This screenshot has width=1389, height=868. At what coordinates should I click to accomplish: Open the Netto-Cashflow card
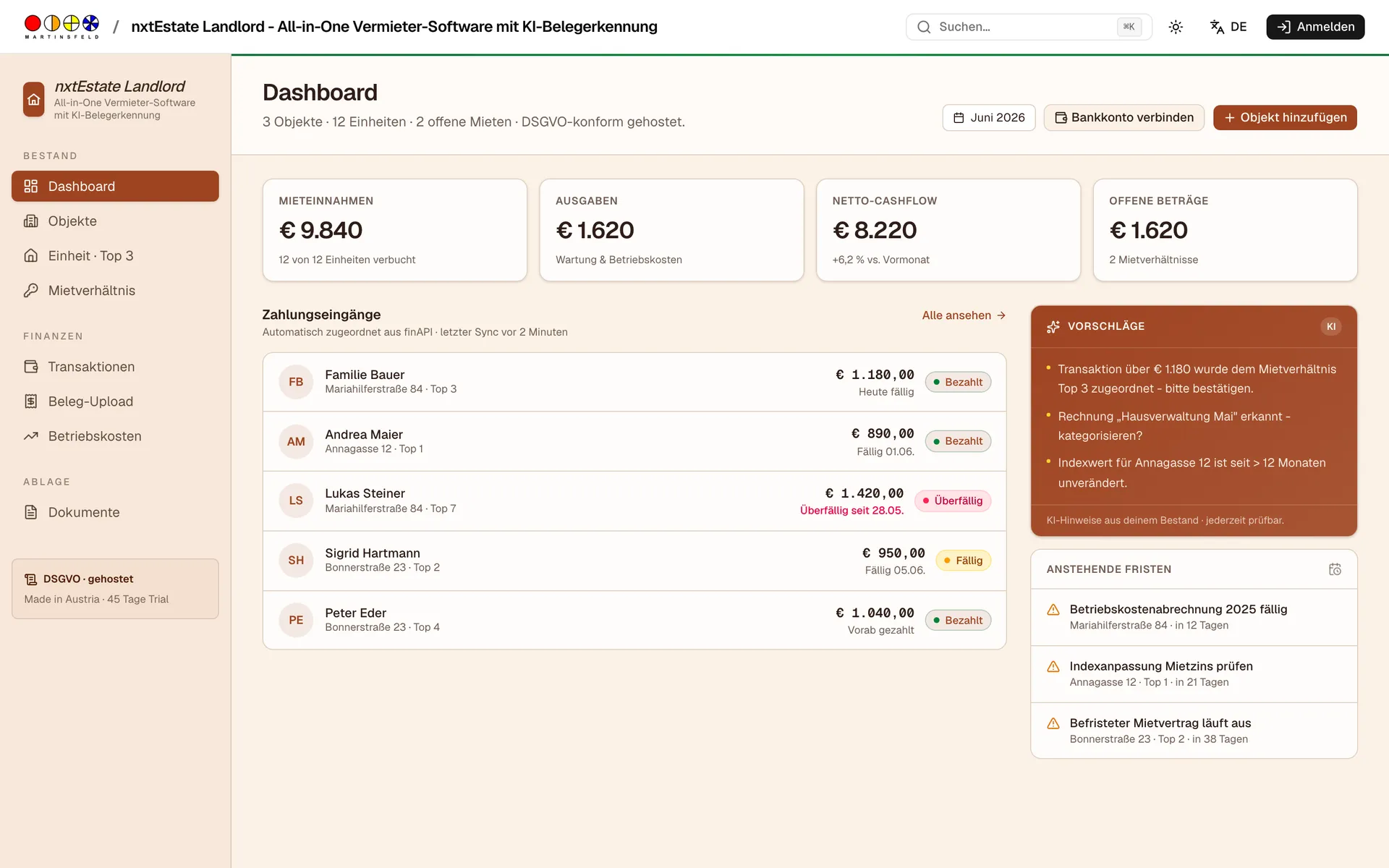click(x=948, y=230)
